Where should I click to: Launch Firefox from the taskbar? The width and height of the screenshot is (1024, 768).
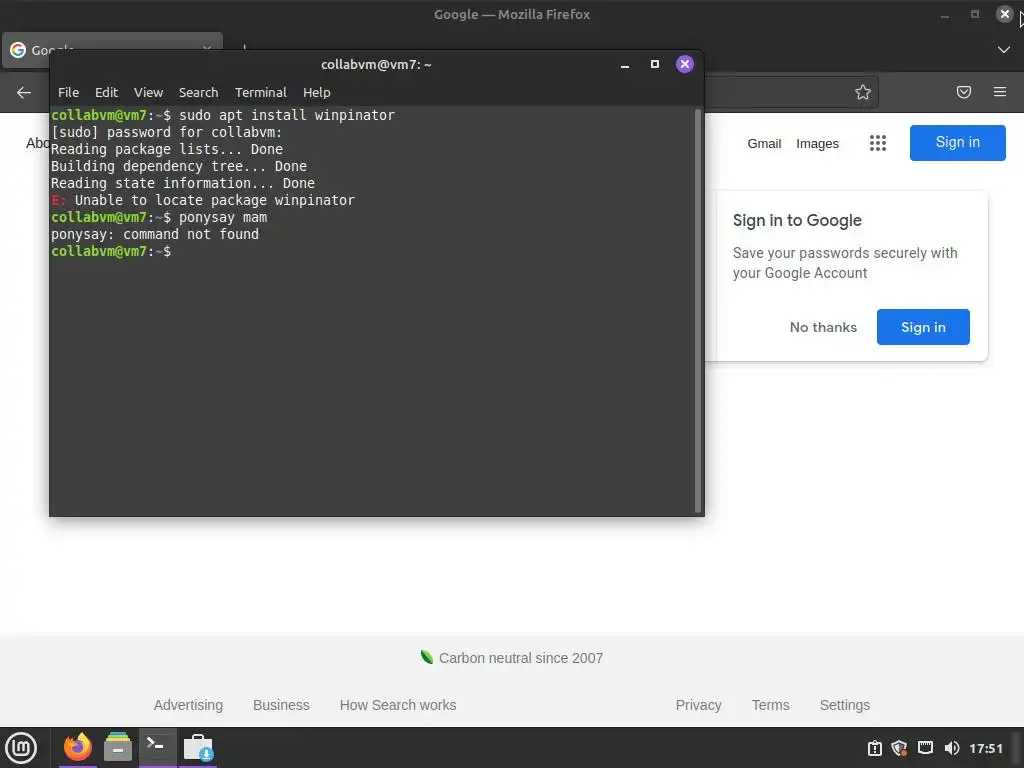pyautogui.click(x=78, y=748)
